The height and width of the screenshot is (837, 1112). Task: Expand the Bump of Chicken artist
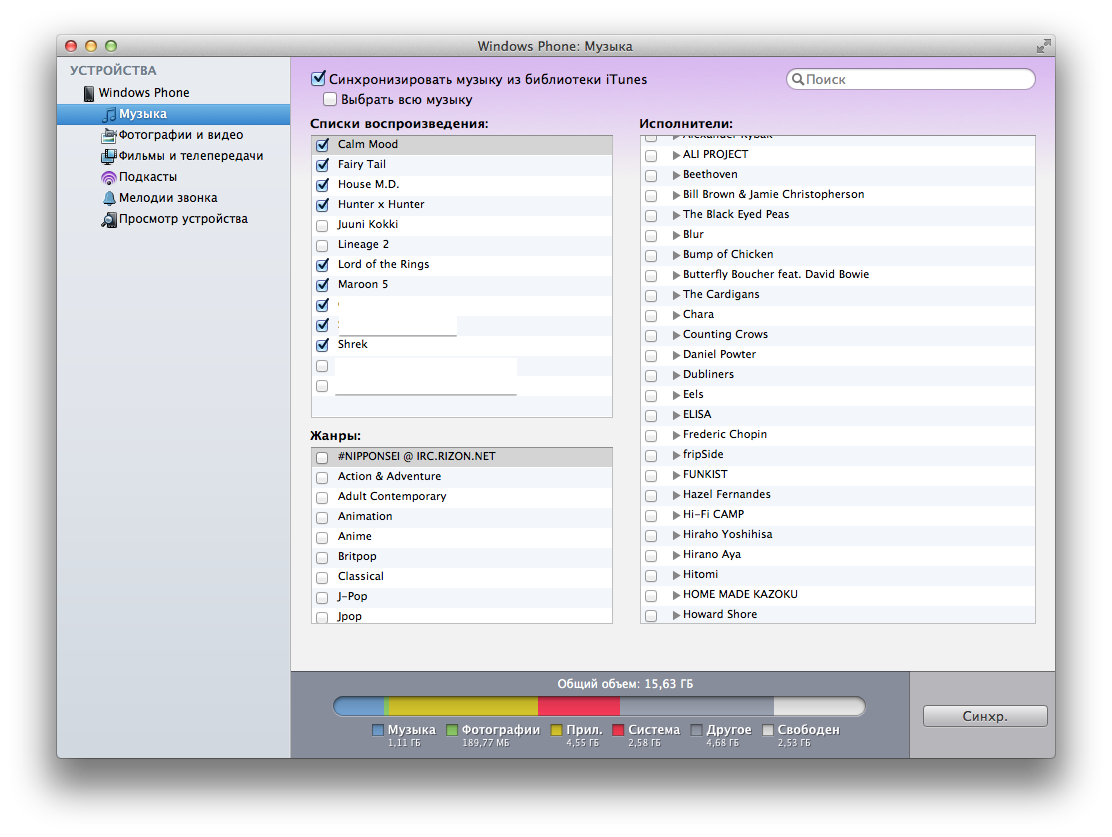[676, 255]
